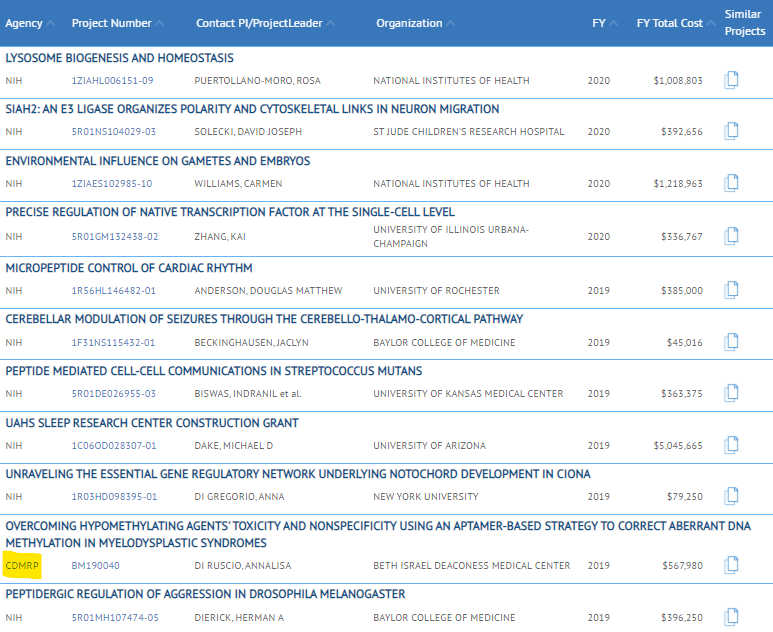Select organization NEW YORK UNIVERSITY

tap(426, 496)
